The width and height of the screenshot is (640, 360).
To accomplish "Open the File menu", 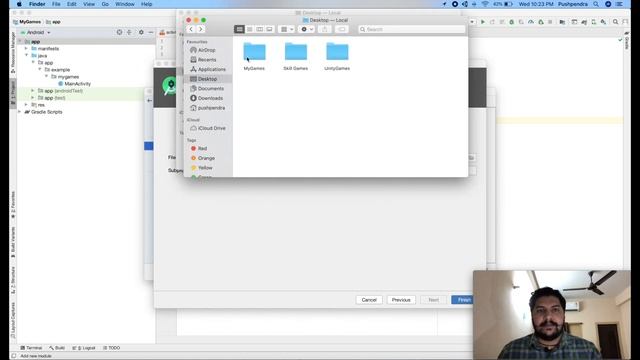I will pos(56,4).
